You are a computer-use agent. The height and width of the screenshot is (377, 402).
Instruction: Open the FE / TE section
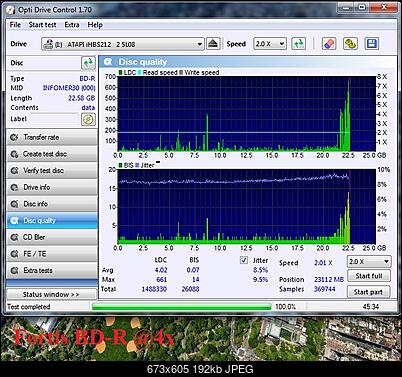(x=52, y=254)
